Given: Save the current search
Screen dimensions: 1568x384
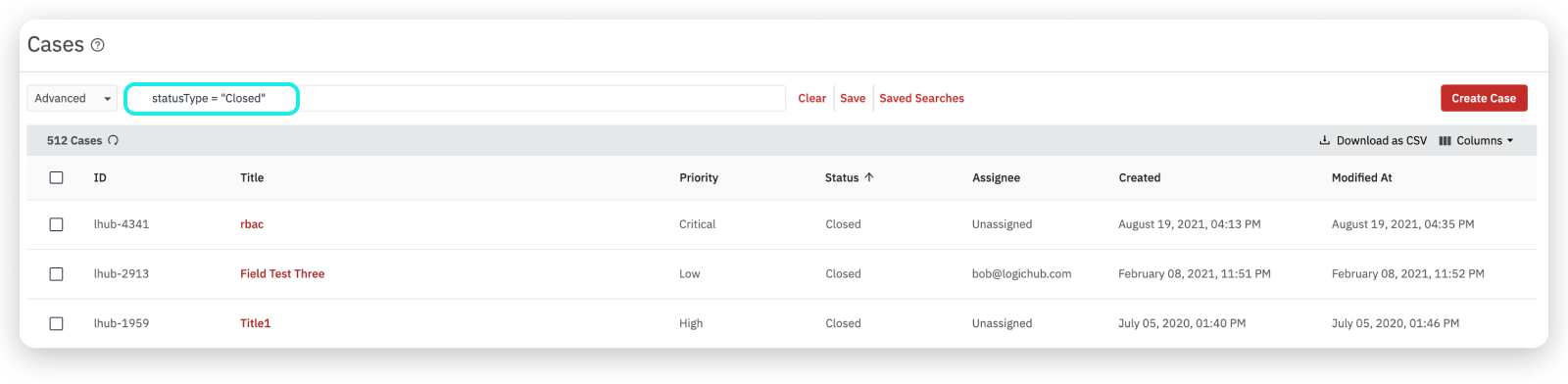Looking at the screenshot, I should tap(853, 98).
